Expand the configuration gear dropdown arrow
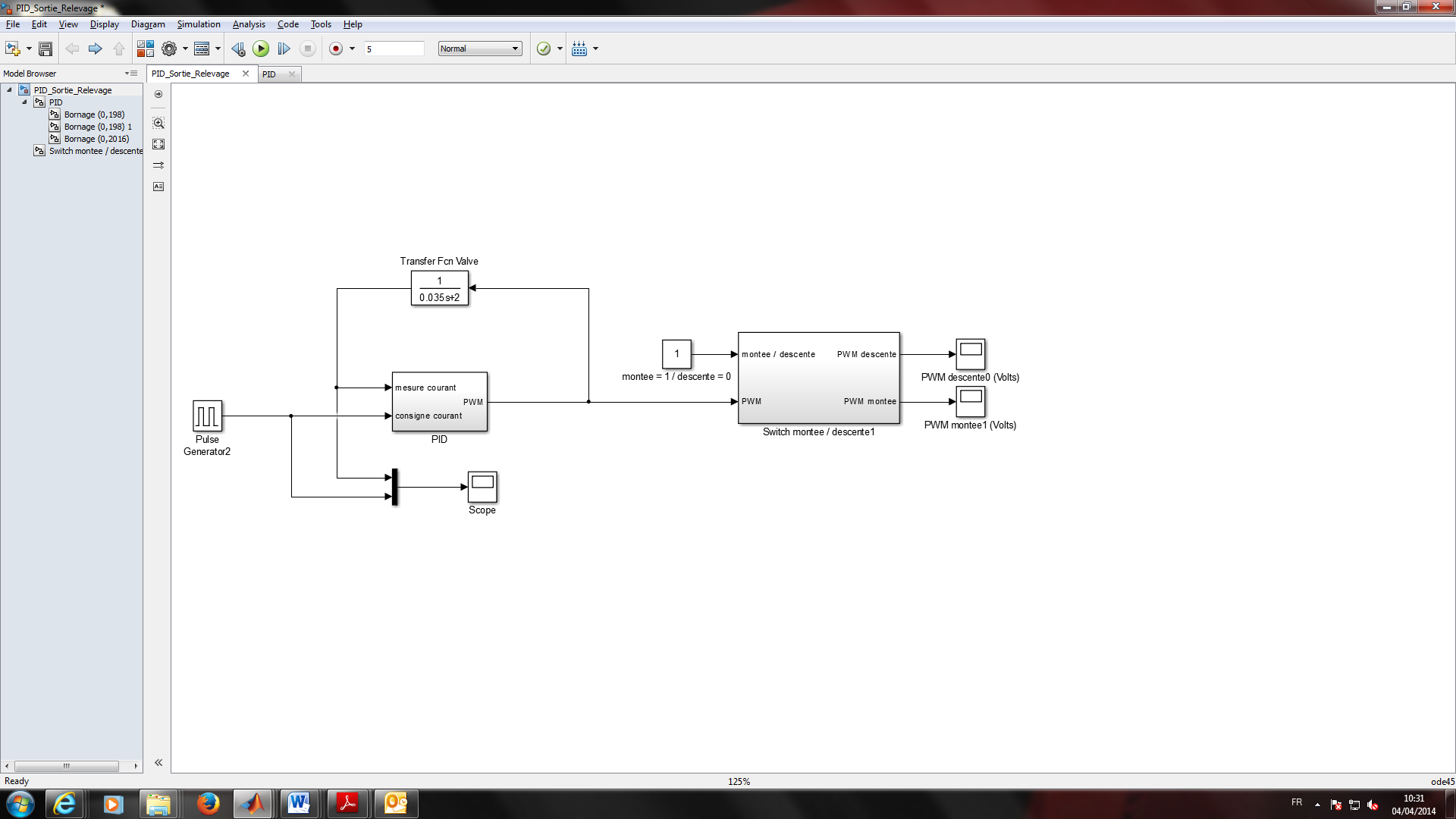This screenshot has height=819, width=1456. (x=185, y=49)
